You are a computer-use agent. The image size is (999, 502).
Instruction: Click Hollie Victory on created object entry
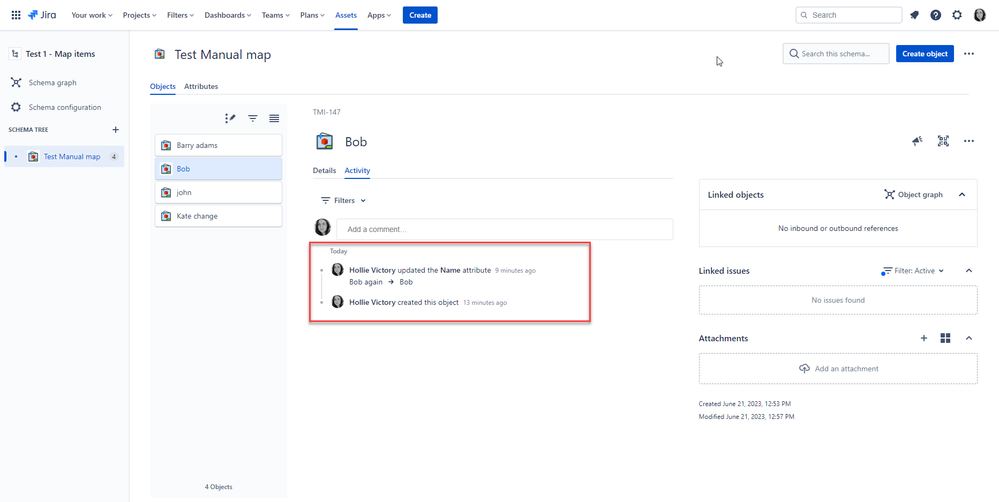click(x=372, y=303)
